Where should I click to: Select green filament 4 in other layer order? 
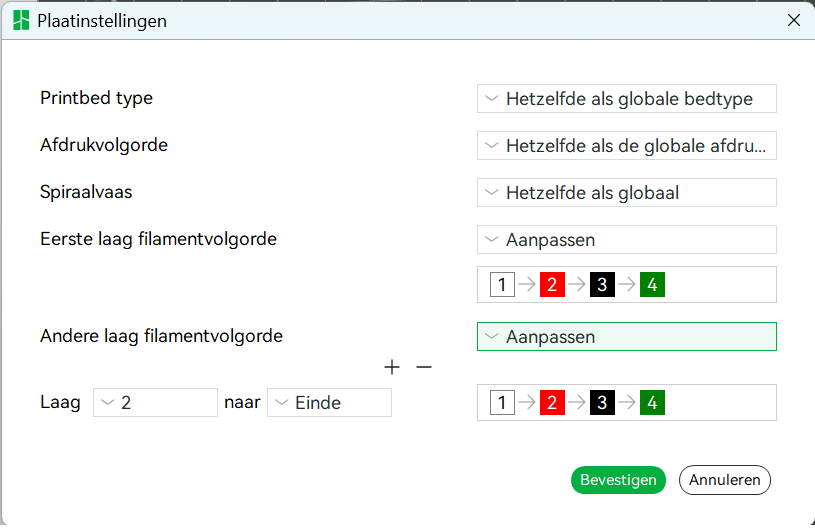pyautogui.click(x=652, y=403)
